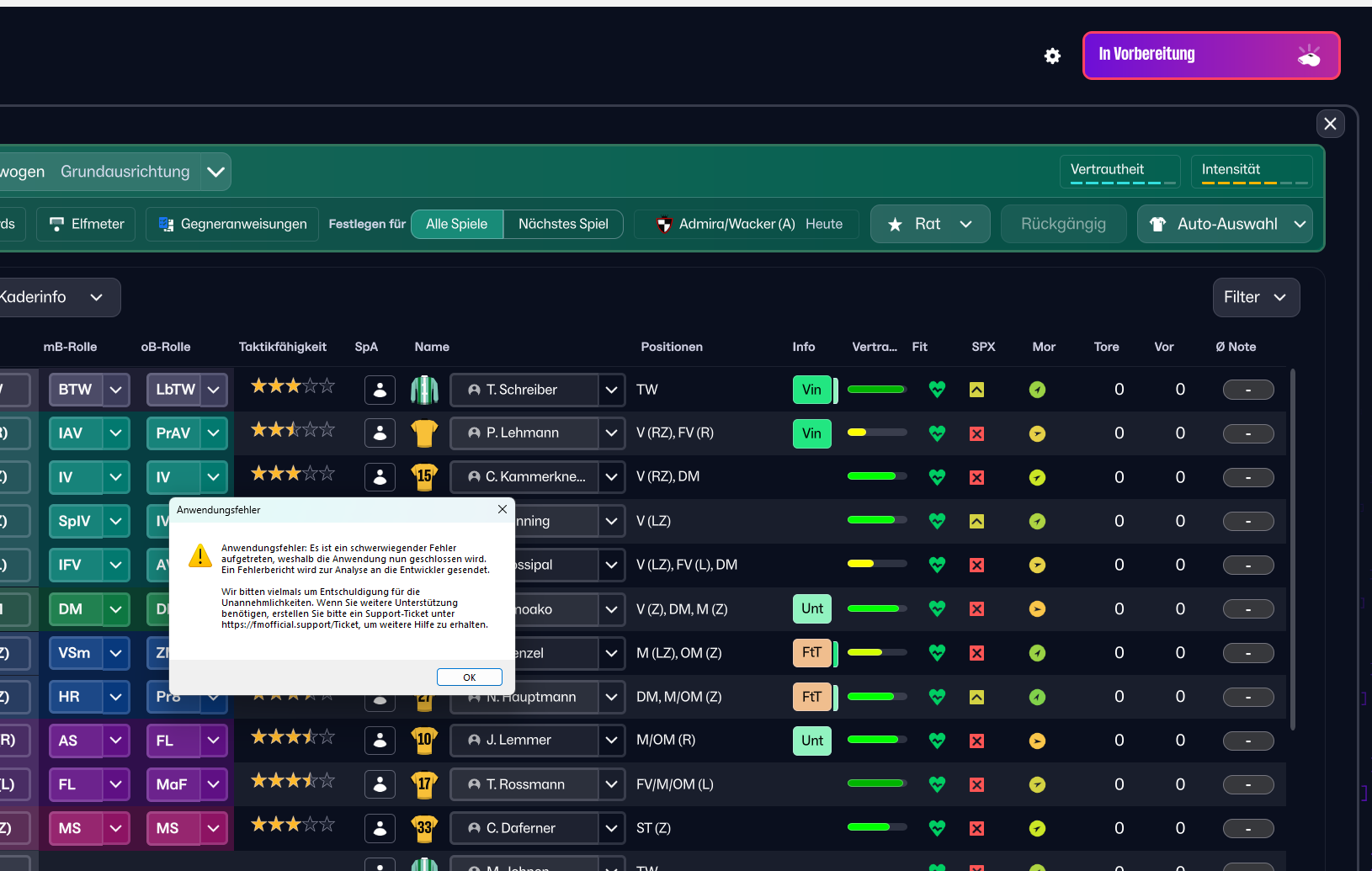Click the whistle icon in In Vorbereitung

1308,56
